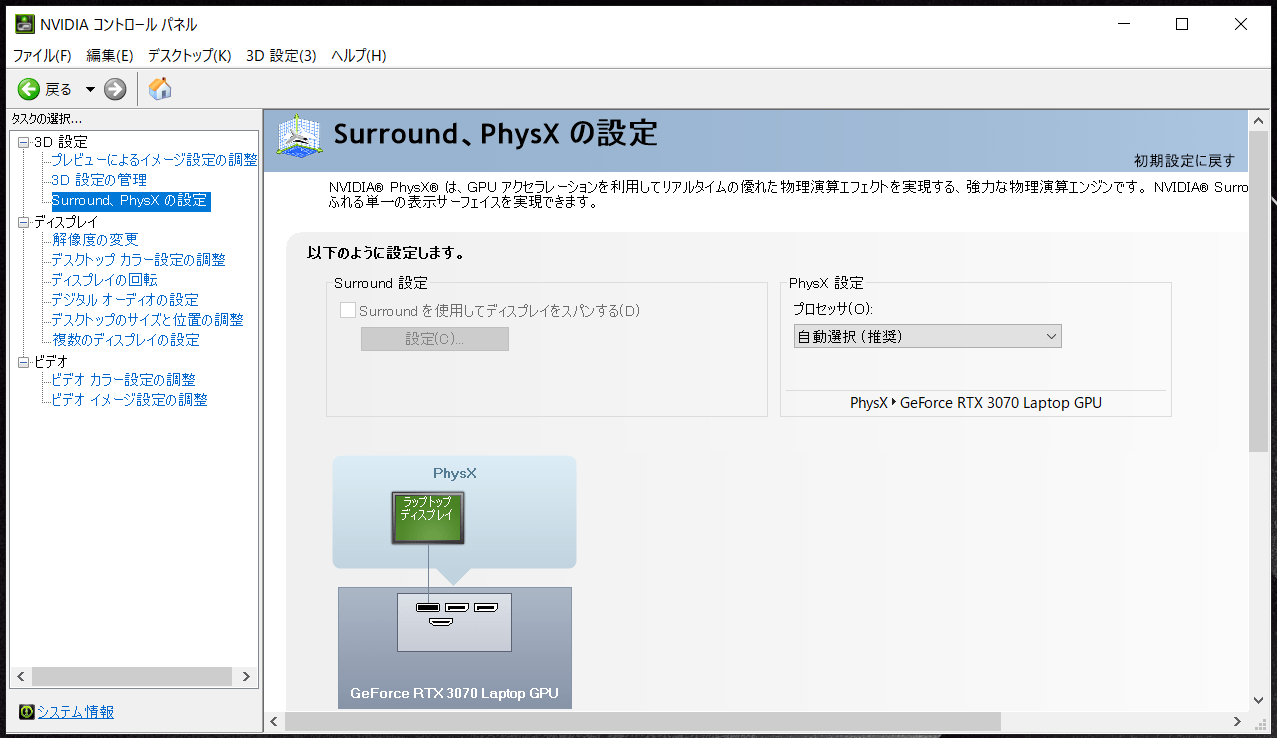Open the Back history dropdown arrow

pos(90,89)
